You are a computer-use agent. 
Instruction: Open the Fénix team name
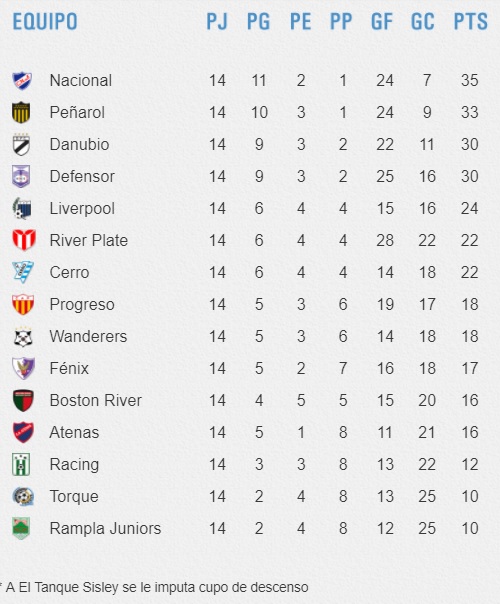(x=69, y=369)
